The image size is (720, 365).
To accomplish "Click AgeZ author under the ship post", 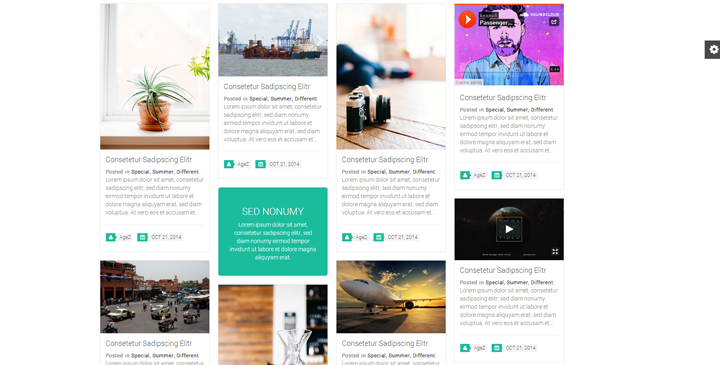I will point(243,164).
